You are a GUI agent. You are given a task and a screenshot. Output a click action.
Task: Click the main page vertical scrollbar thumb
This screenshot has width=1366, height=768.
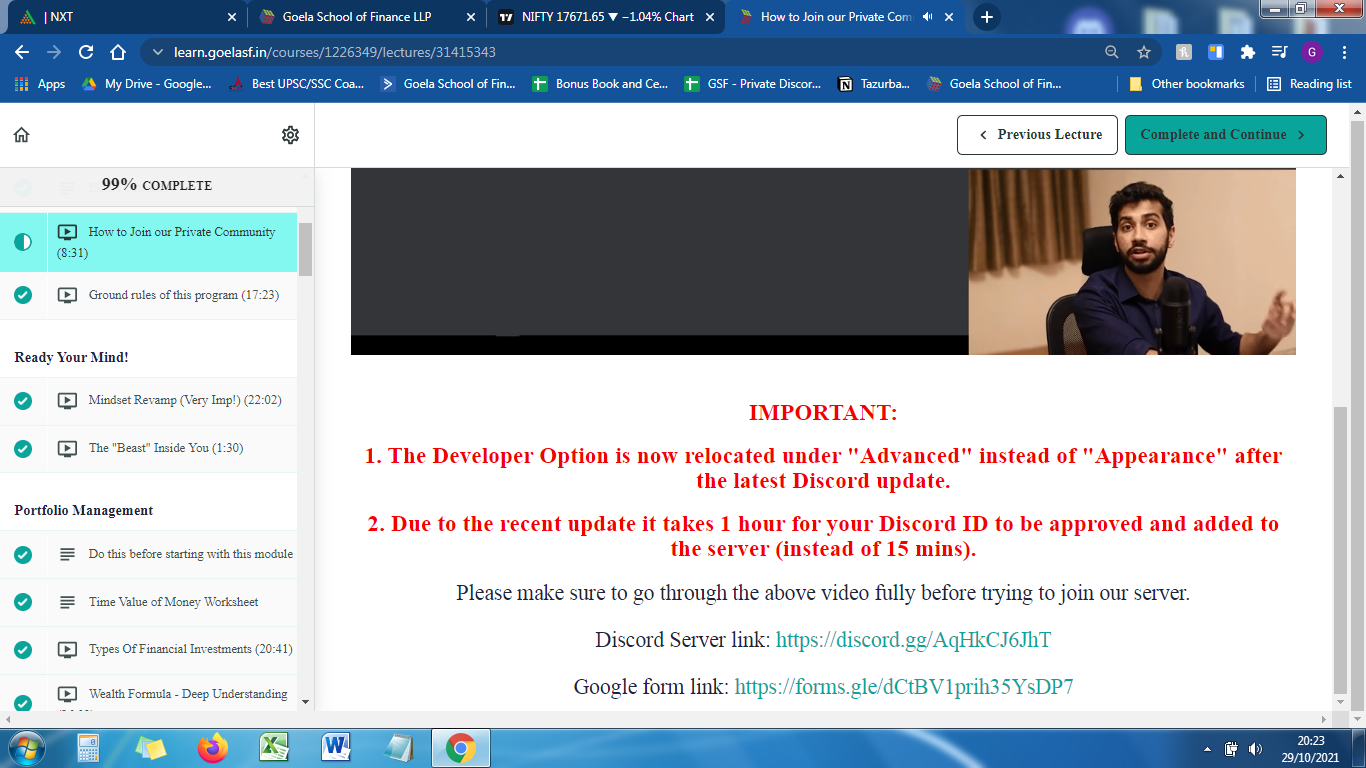click(x=1341, y=550)
